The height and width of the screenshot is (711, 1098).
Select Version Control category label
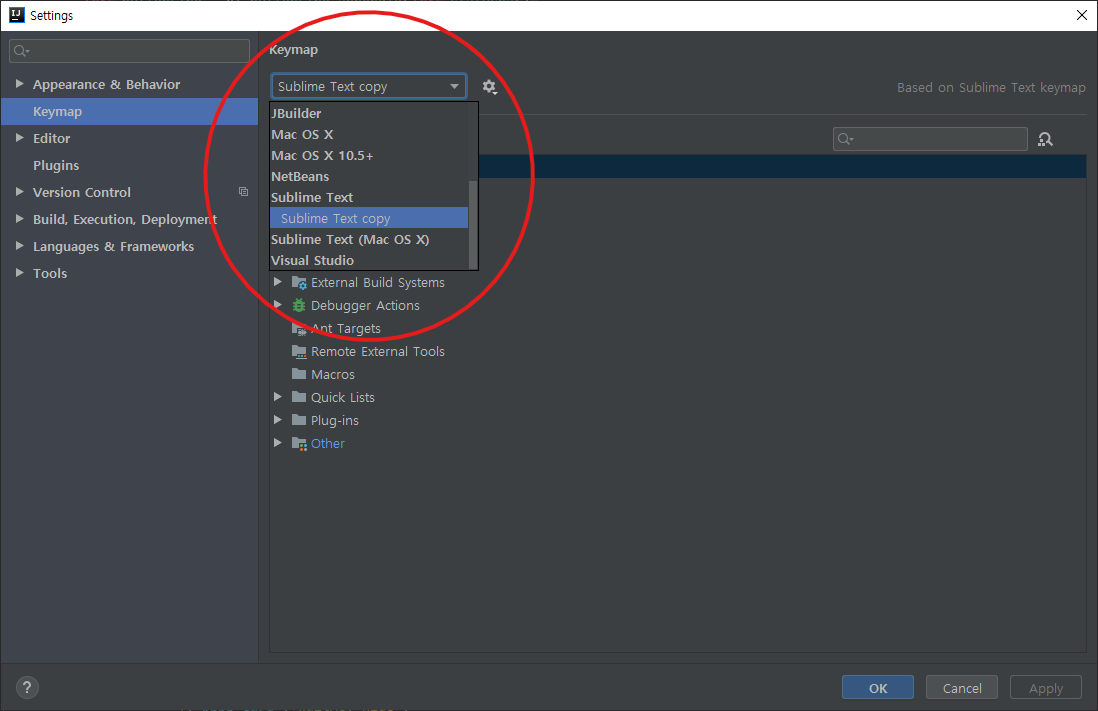pos(82,192)
